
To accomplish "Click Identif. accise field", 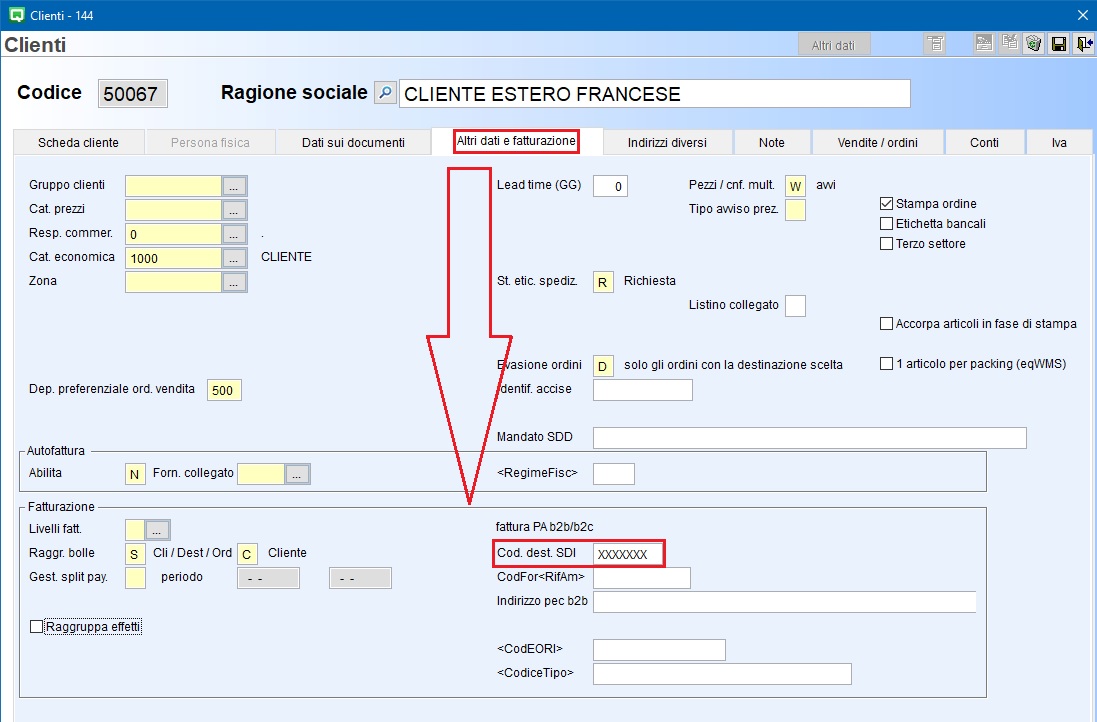I will 643,390.
